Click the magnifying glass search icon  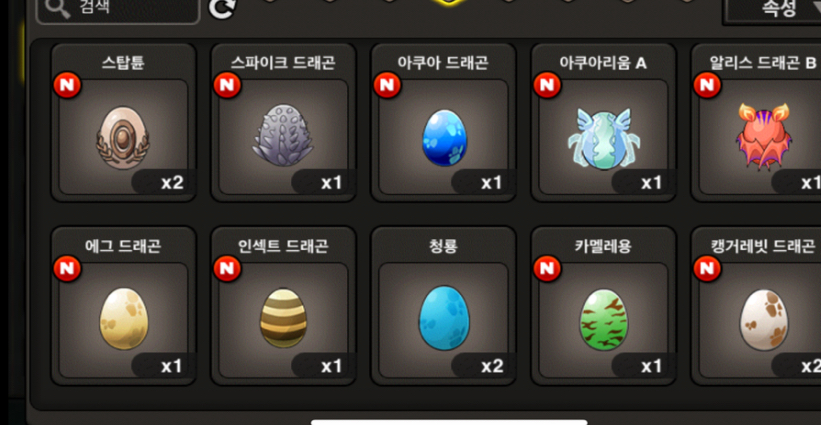(59, 8)
